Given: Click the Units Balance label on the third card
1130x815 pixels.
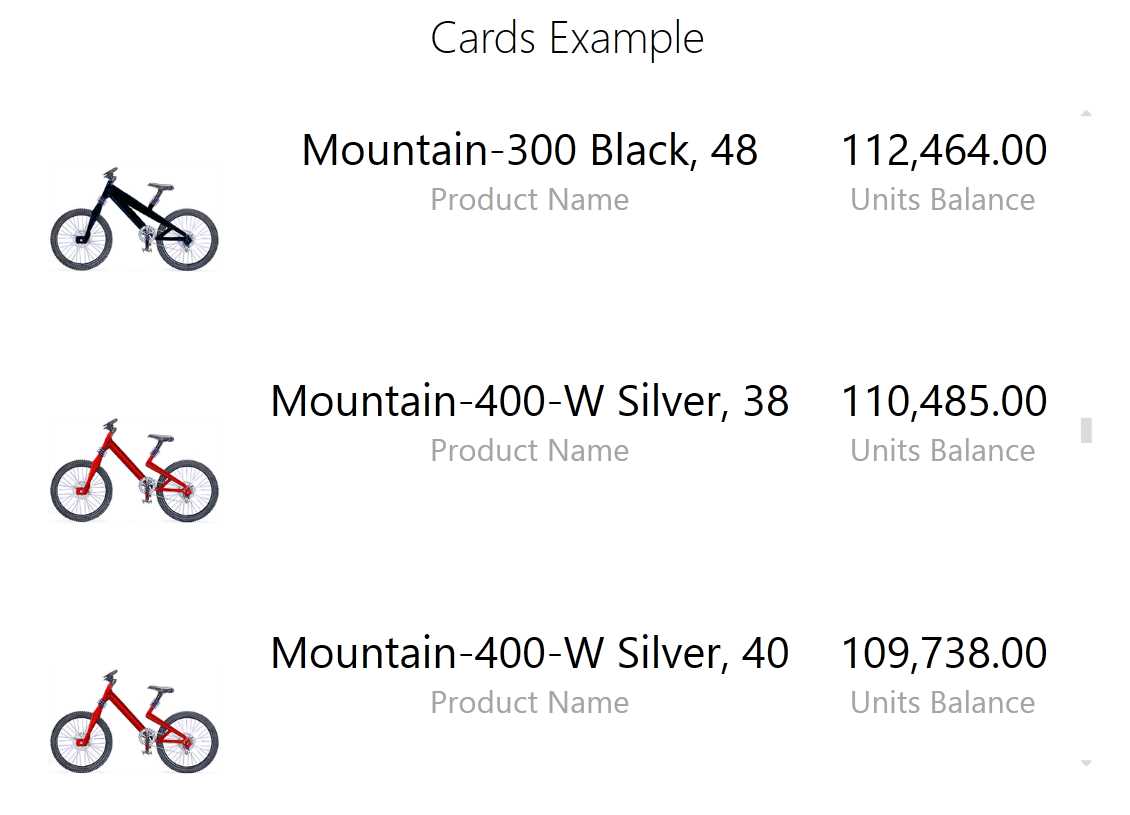Looking at the screenshot, I should pos(943,702).
